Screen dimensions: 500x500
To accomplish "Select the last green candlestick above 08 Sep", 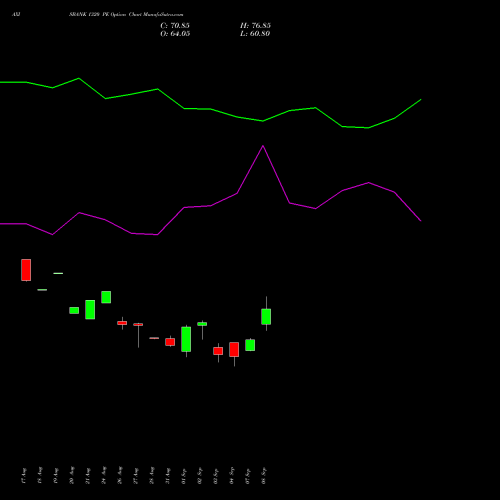I will 266,317.
